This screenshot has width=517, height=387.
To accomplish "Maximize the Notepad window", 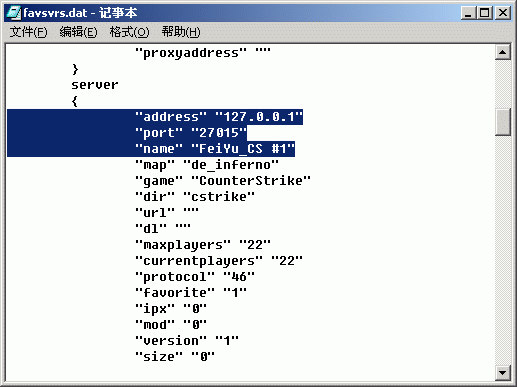I will point(484,13).
